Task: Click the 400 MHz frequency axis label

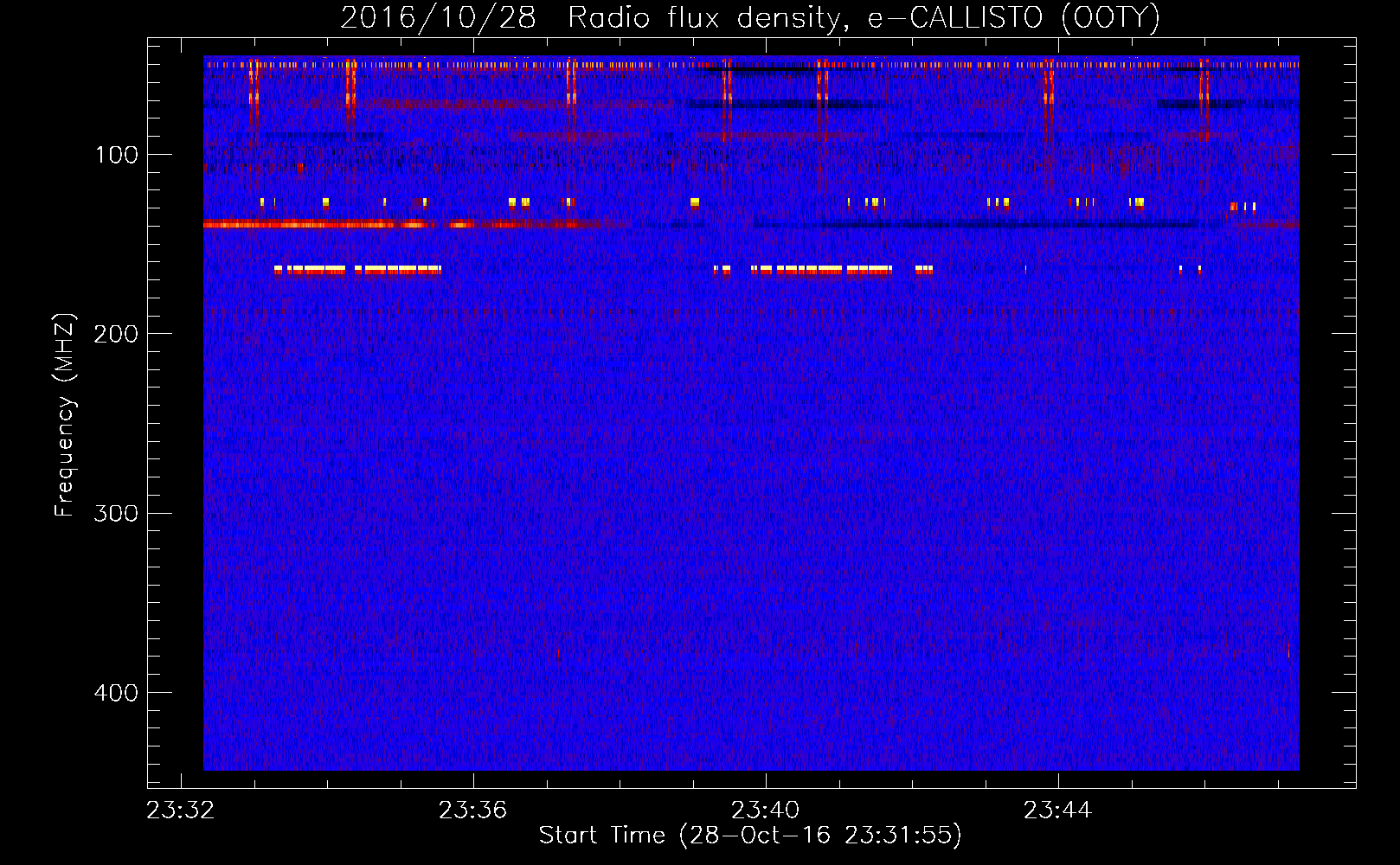Action: coord(116,693)
